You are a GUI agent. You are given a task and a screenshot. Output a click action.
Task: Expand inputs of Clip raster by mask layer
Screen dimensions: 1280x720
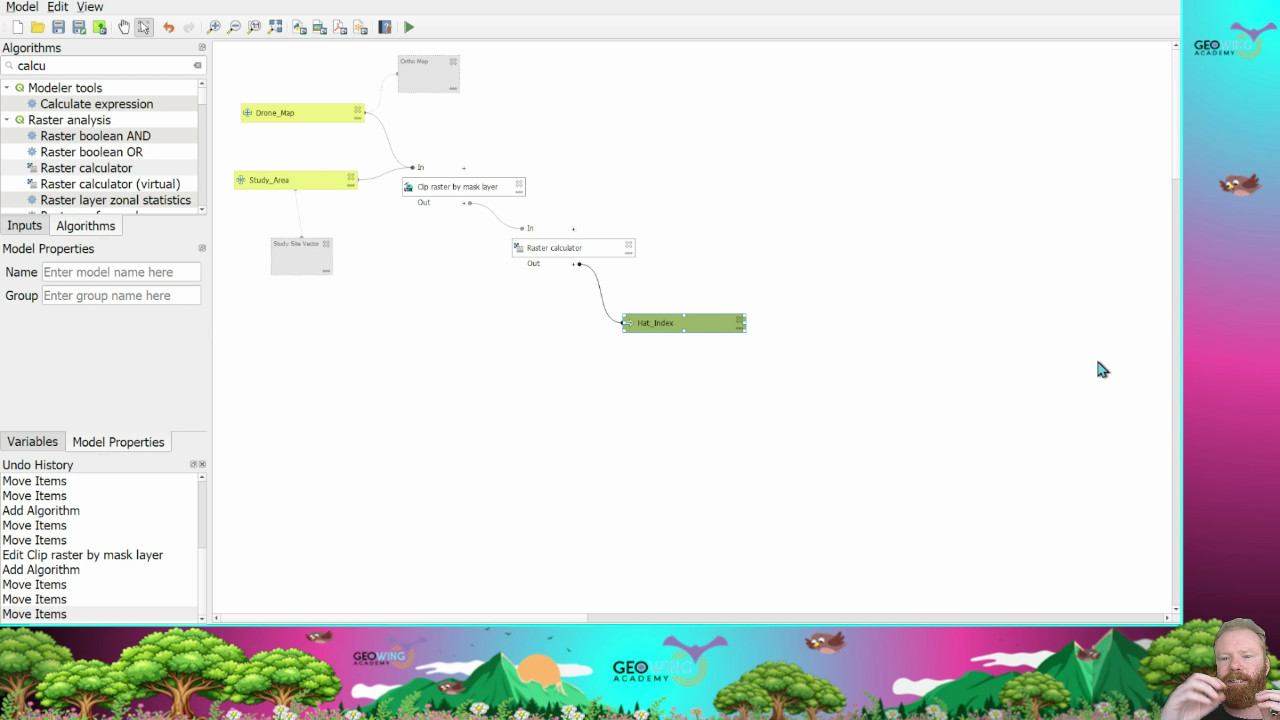click(463, 168)
